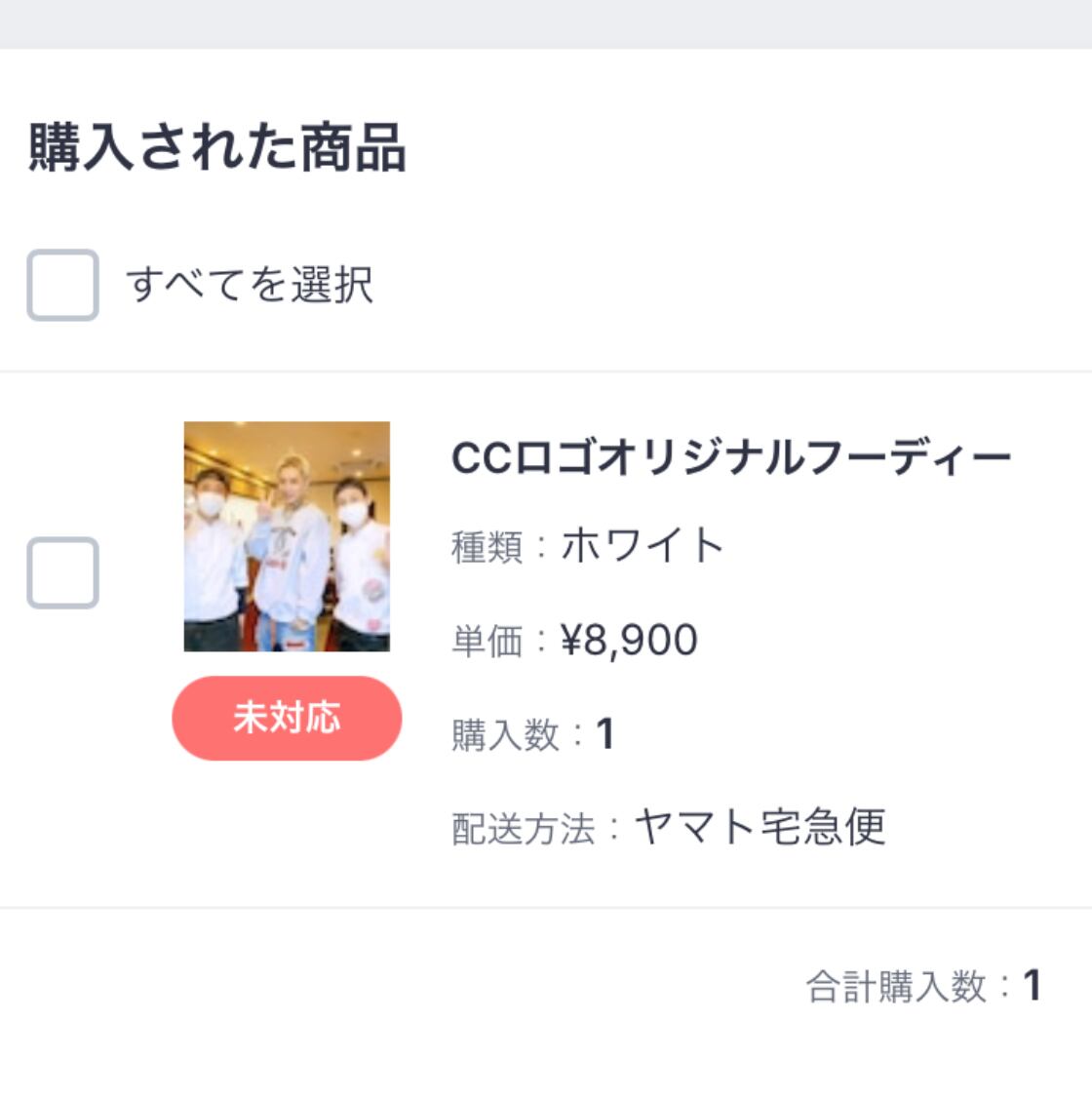
Task: Click the 配送方法 field label
Action: (x=523, y=829)
